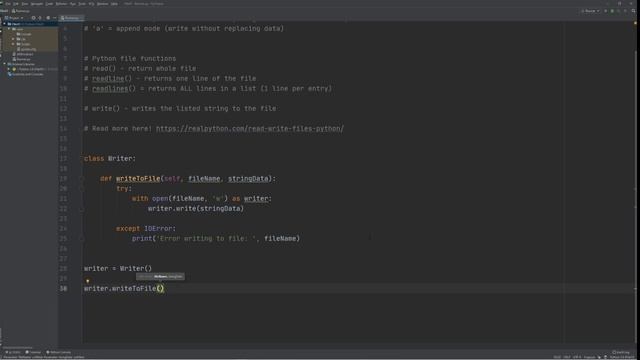The width and height of the screenshot is (640, 360).
Task: Open the run configuration dropdown
Action: pyautogui.click(x=590, y=11)
